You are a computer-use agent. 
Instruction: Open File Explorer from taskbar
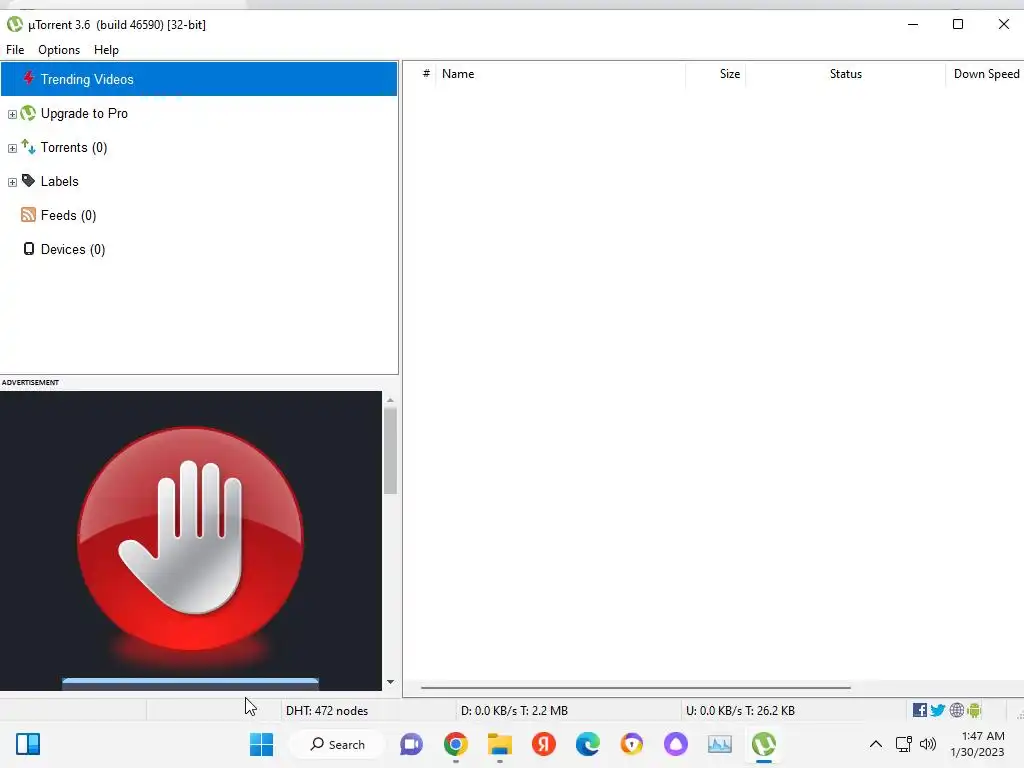(500, 744)
